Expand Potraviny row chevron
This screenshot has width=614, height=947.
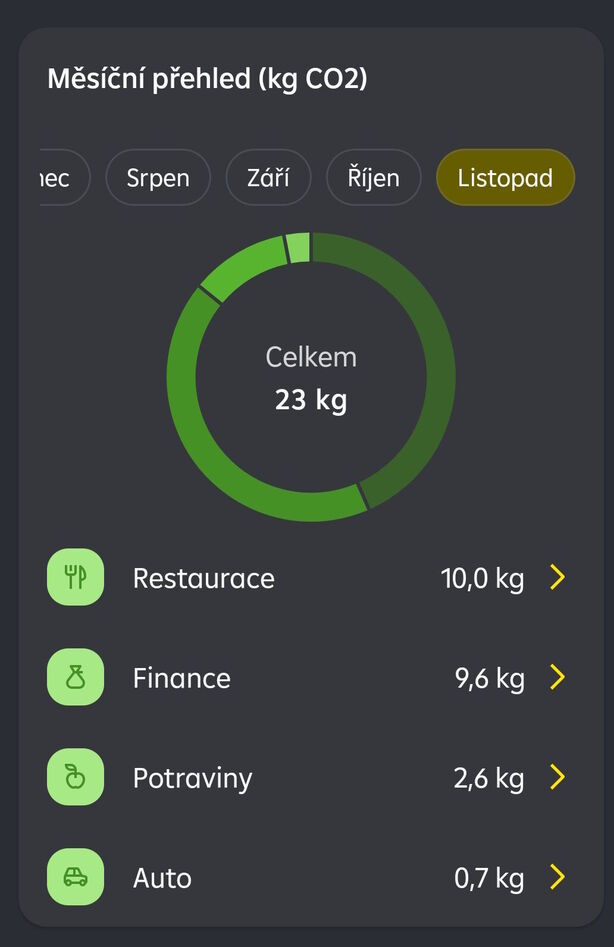[x=558, y=777]
